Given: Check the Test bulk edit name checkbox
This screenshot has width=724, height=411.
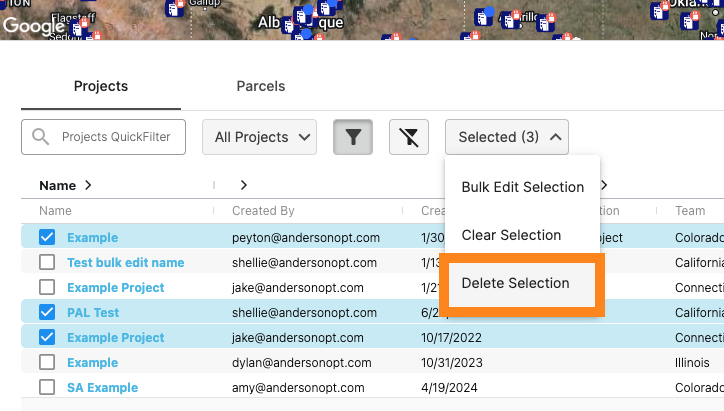Looking at the screenshot, I should (47, 262).
